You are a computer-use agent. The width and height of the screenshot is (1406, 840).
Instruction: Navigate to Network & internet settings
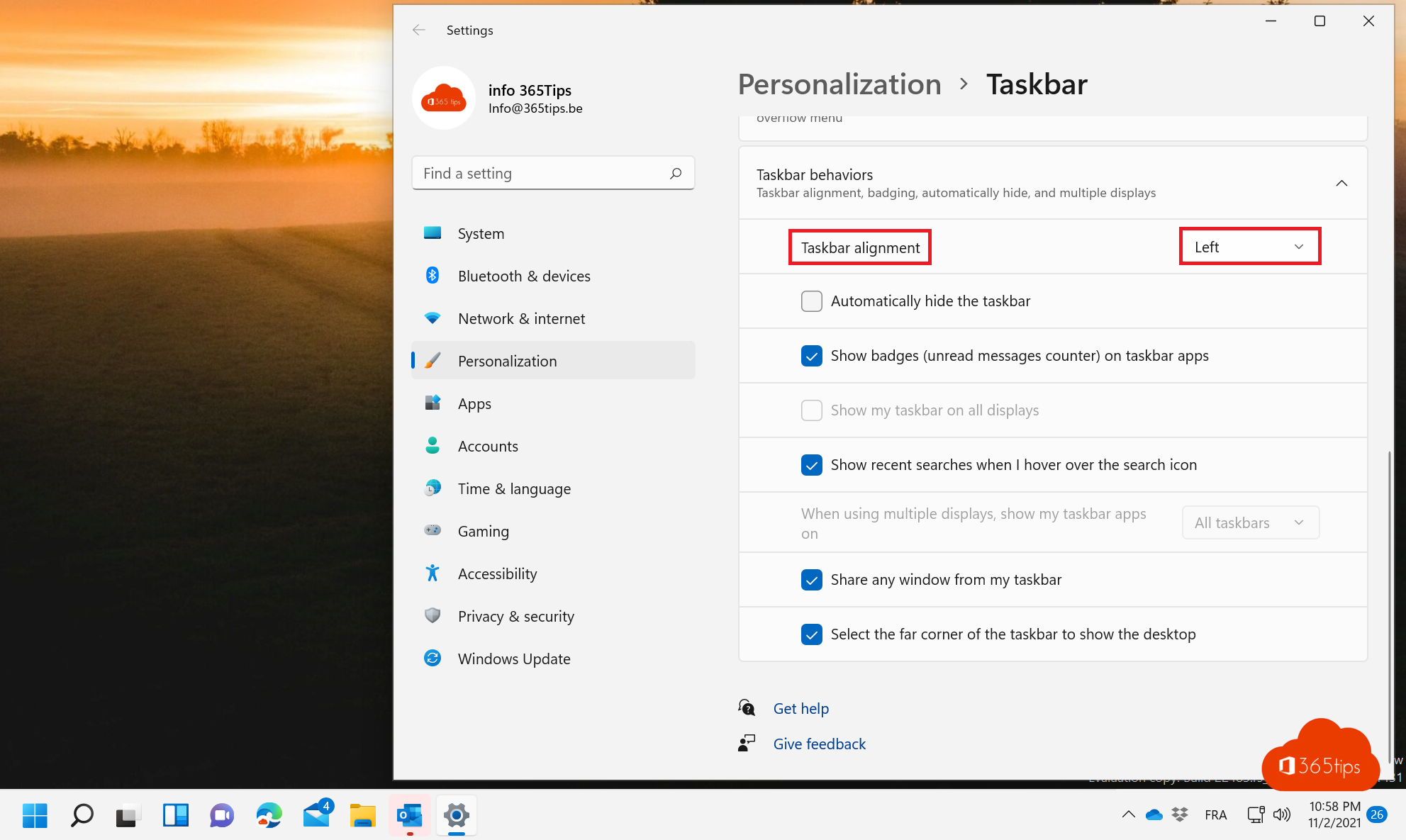click(x=522, y=318)
